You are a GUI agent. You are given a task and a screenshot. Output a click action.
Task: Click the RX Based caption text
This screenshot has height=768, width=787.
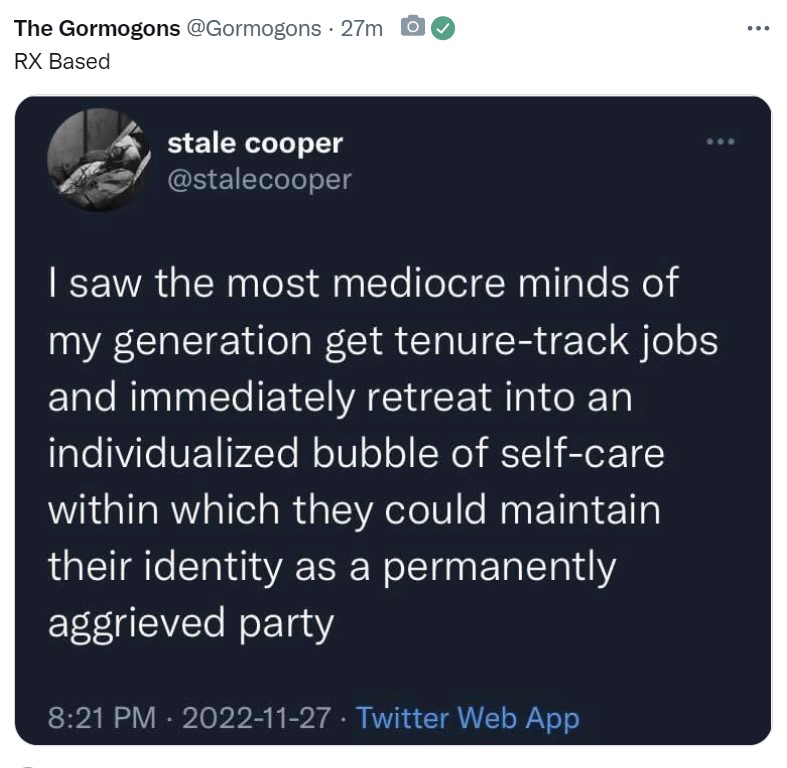pyautogui.click(x=62, y=62)
